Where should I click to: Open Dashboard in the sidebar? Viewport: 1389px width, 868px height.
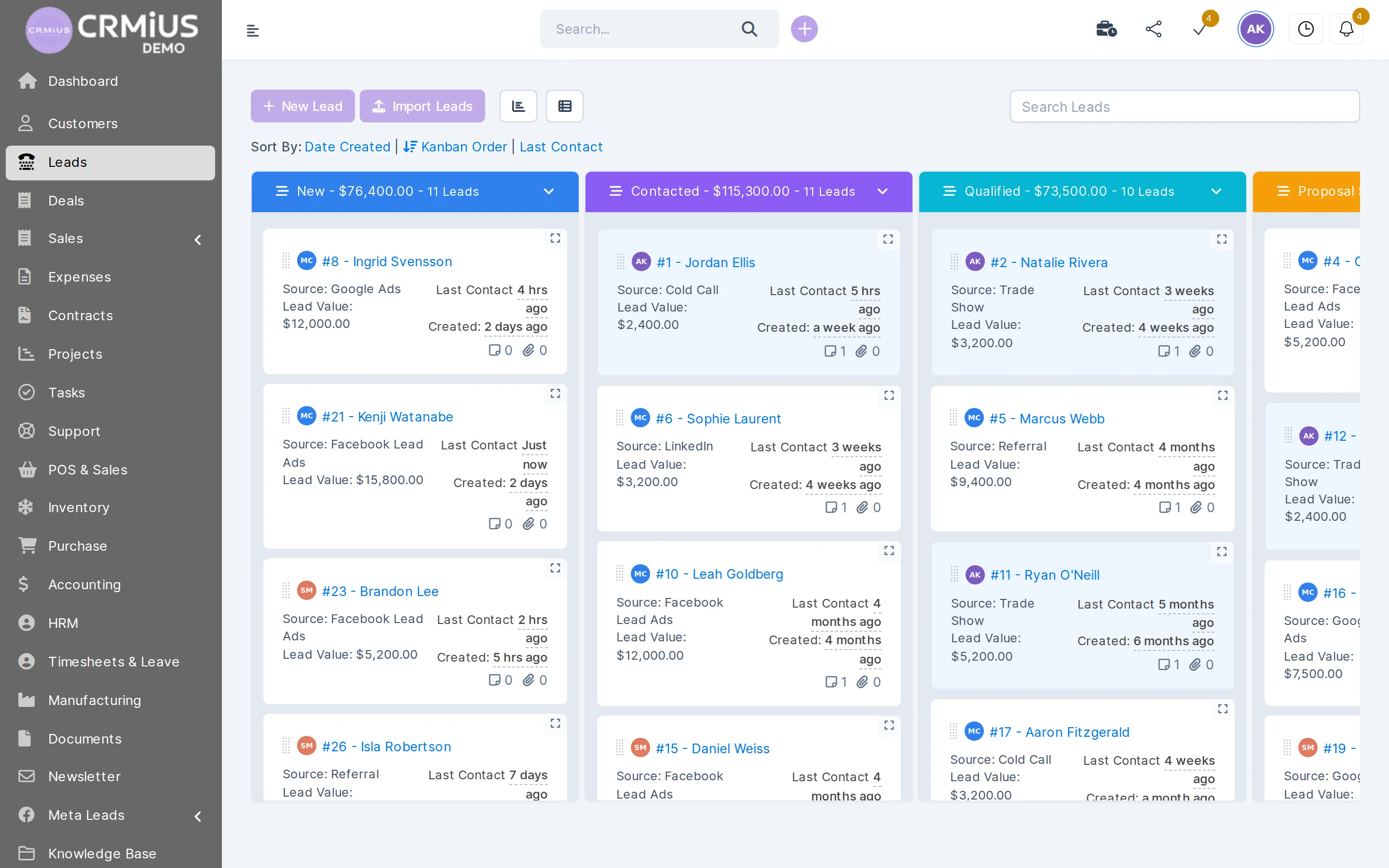pos(110,81)
